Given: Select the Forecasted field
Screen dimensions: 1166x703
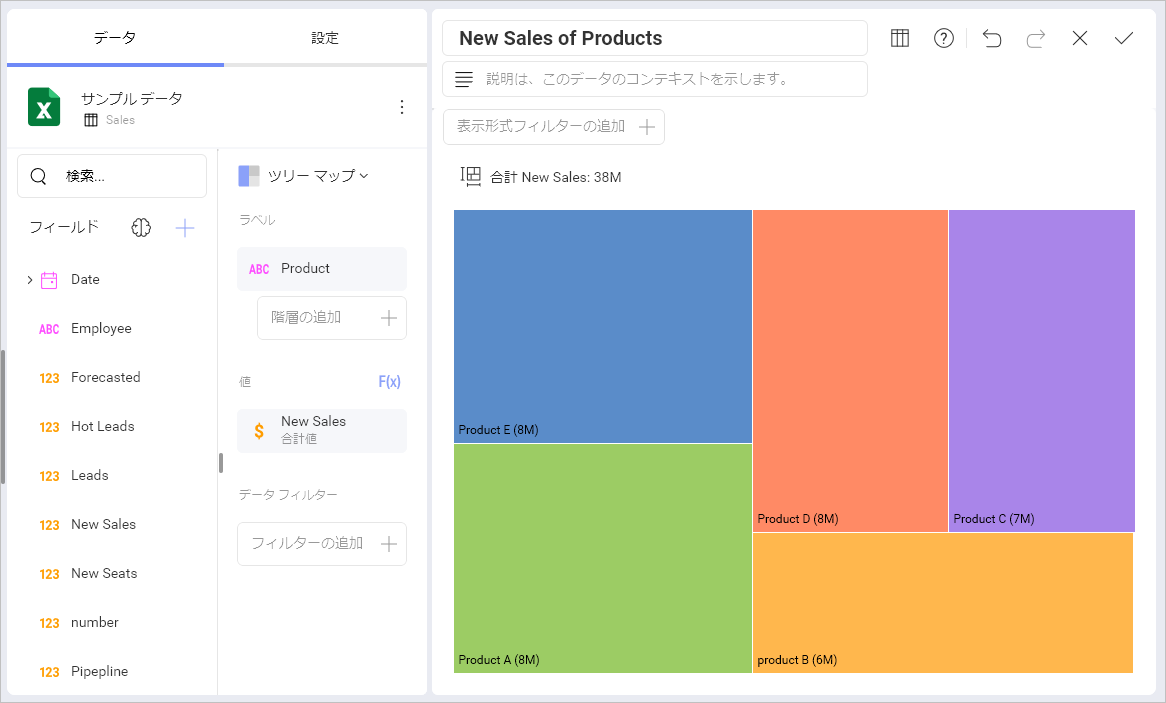Looking at the screenshot, I should tap(106, 378).
